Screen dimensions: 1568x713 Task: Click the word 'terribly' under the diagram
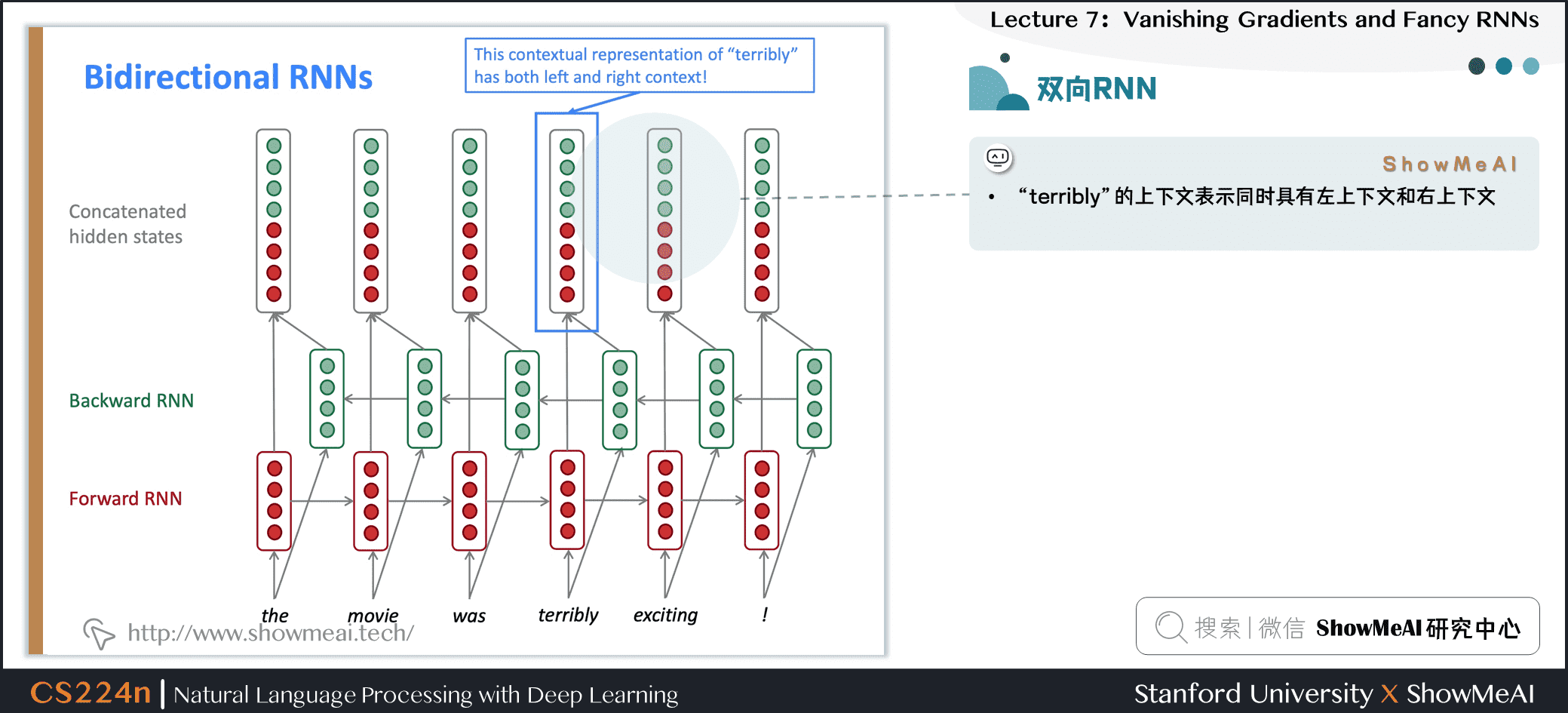568,616
